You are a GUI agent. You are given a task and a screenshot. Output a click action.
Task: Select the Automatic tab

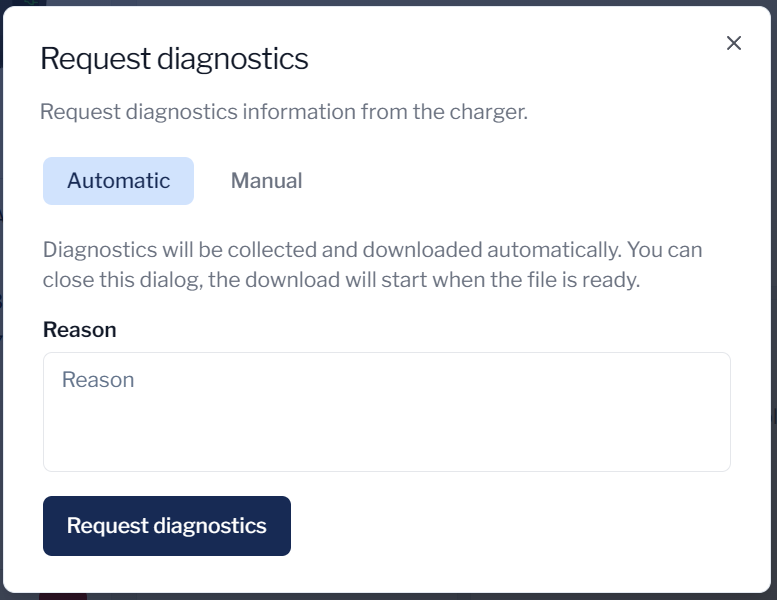click(x=118, y=181)
